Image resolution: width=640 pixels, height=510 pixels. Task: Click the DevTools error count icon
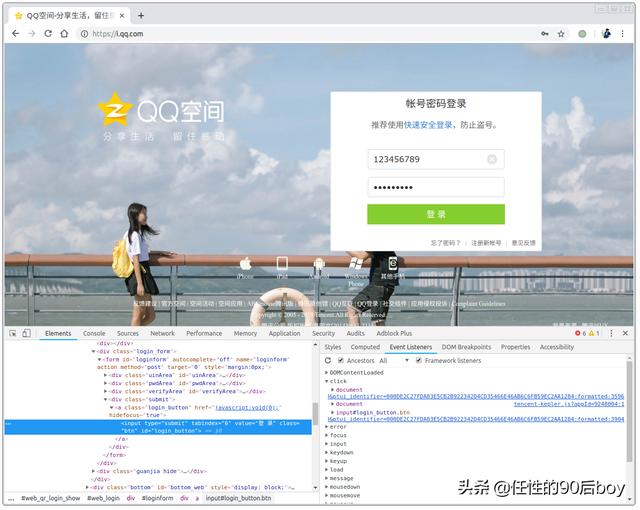580,333
